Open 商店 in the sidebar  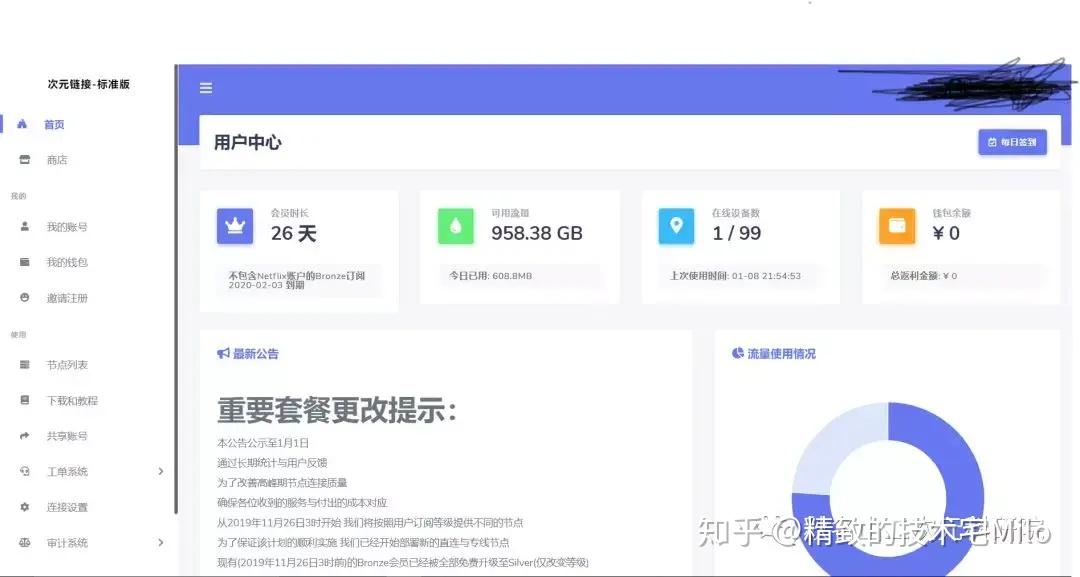(x=57, y=160)
